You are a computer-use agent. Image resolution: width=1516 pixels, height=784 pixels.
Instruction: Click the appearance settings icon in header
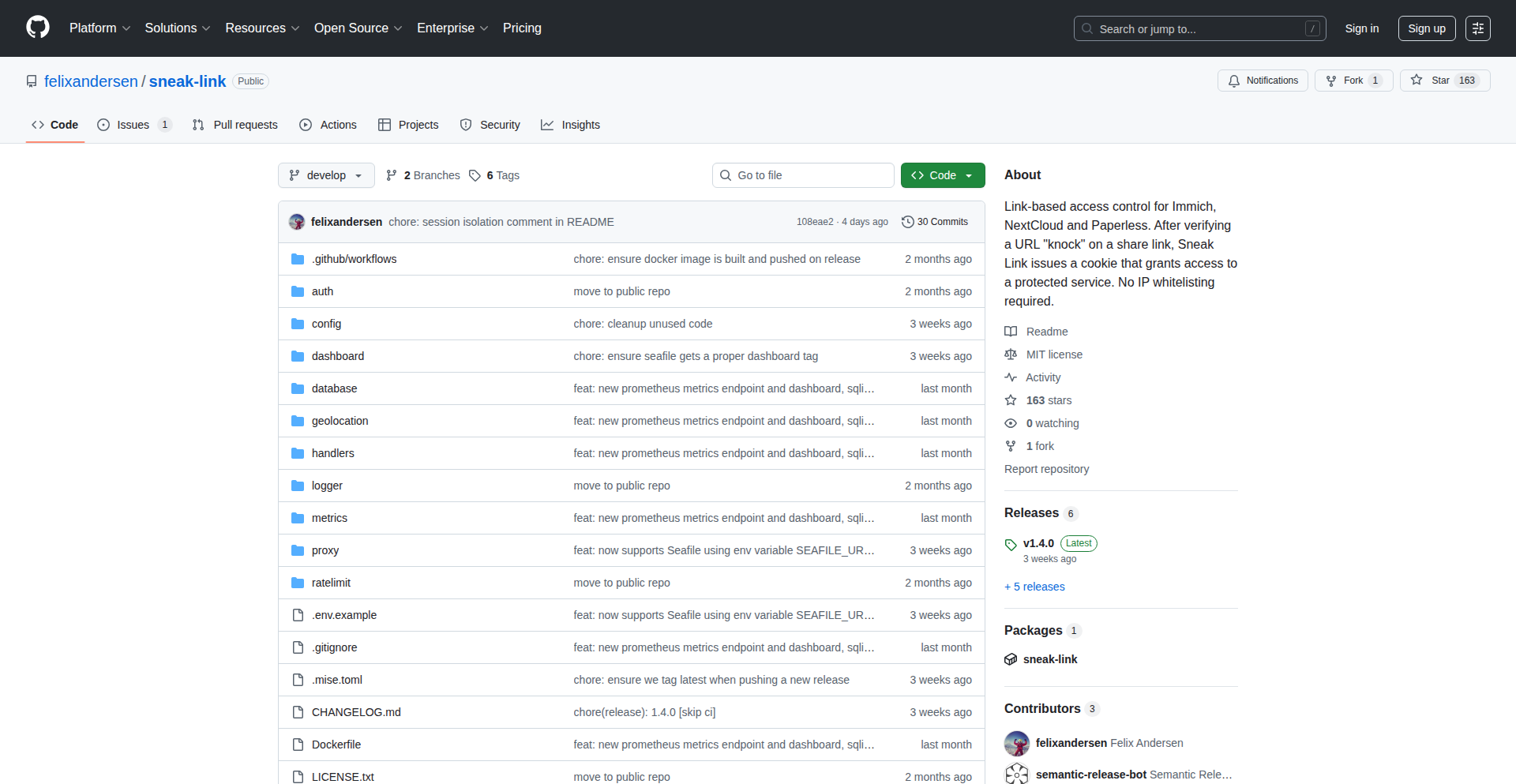click(1477, 28)
